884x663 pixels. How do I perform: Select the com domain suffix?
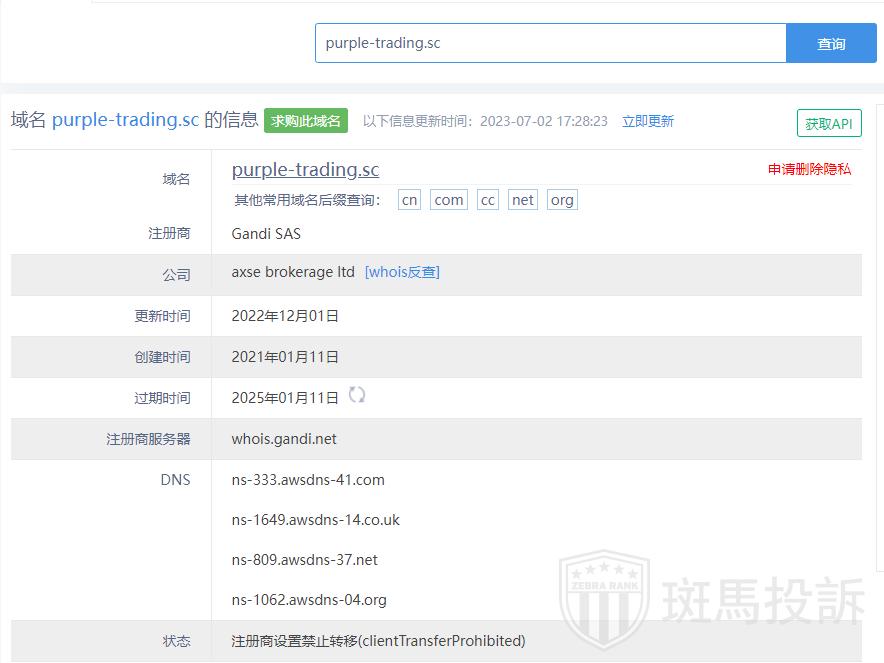449,200
